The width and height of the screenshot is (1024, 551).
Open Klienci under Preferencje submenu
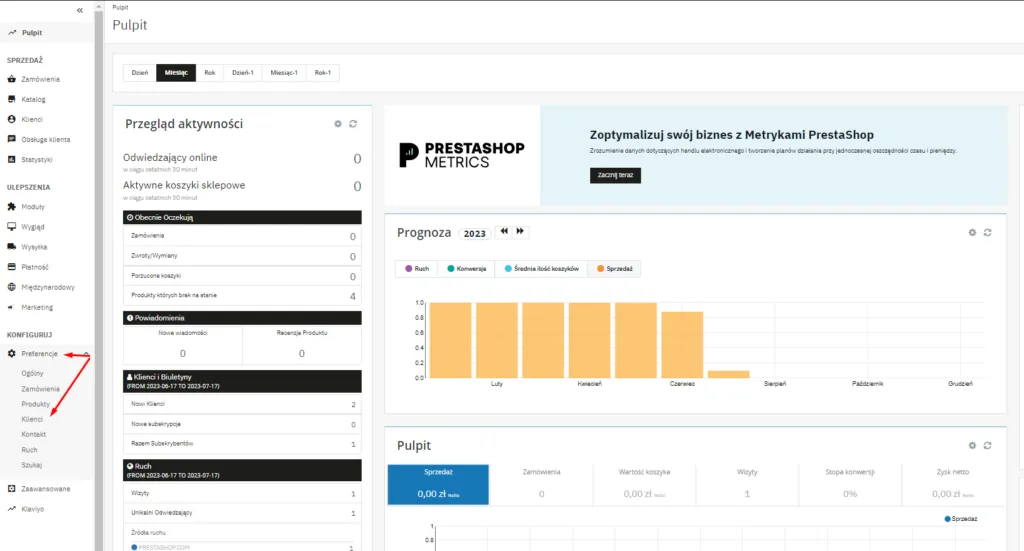pos(33,419)
